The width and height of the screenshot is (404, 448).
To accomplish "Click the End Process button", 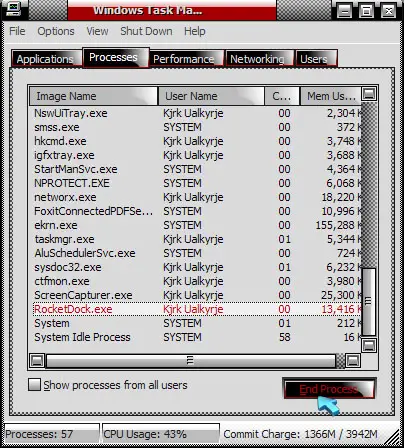I will 329,389.
